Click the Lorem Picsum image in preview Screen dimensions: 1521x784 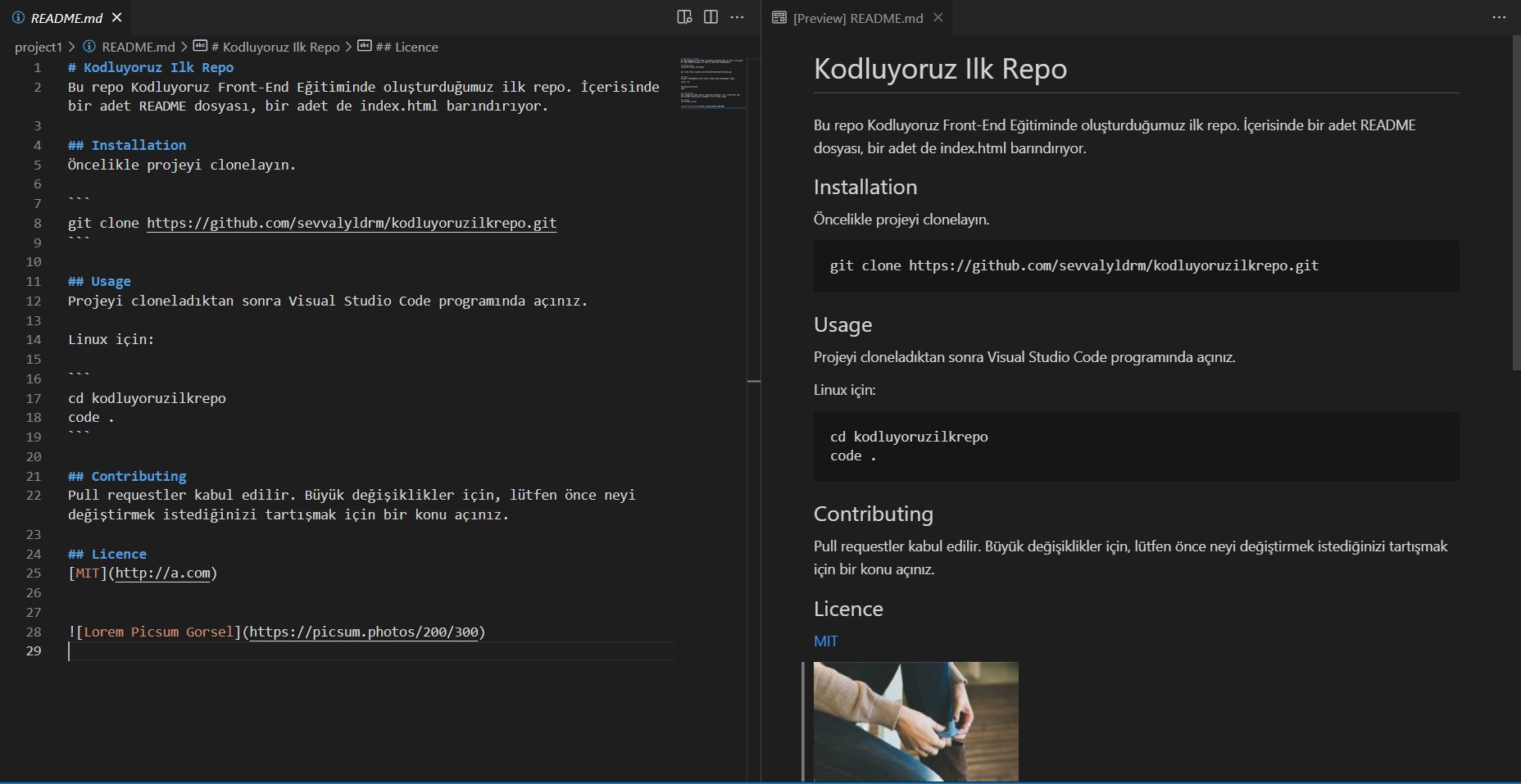pyautogui.click(x=915, y=722)
